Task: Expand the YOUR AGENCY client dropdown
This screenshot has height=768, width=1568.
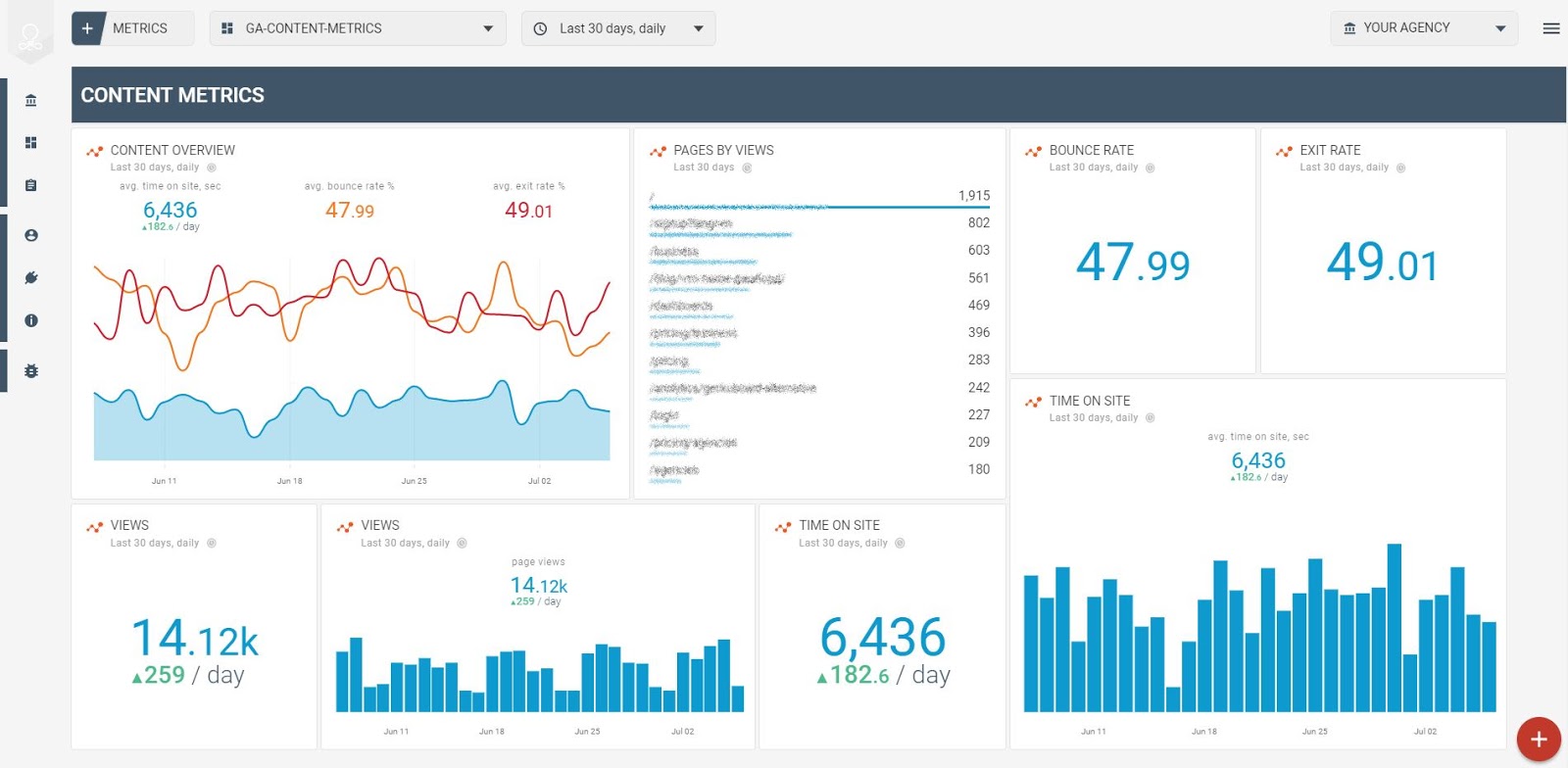Action: (x=1424, y=28)
